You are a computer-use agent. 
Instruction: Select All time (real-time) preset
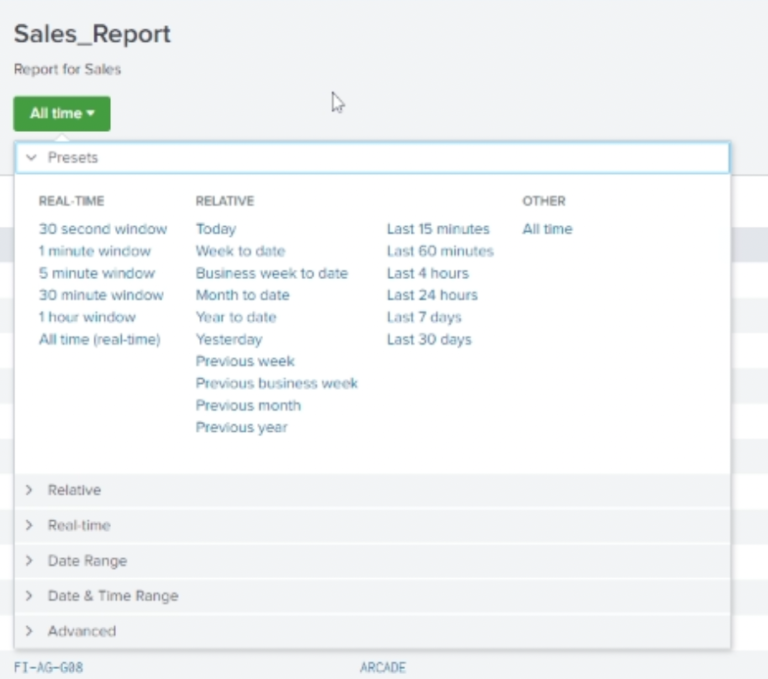tap(100, 340)
